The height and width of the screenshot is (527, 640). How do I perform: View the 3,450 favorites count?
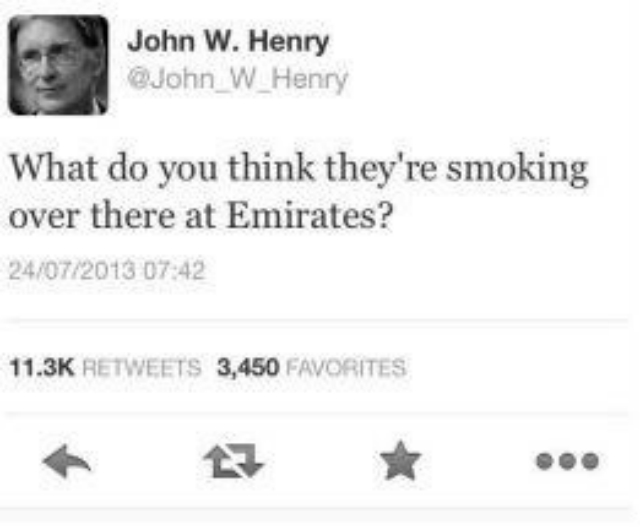click(x=248, y=367)
